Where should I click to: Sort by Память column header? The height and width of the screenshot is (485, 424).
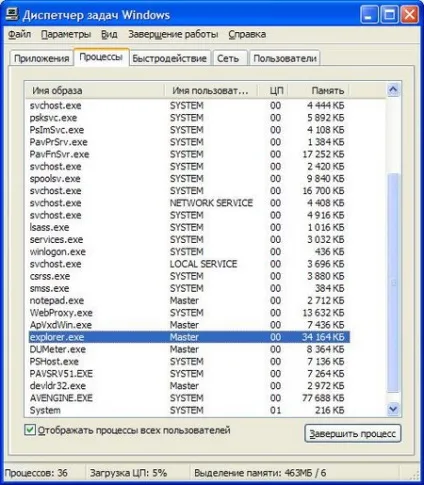318,90
